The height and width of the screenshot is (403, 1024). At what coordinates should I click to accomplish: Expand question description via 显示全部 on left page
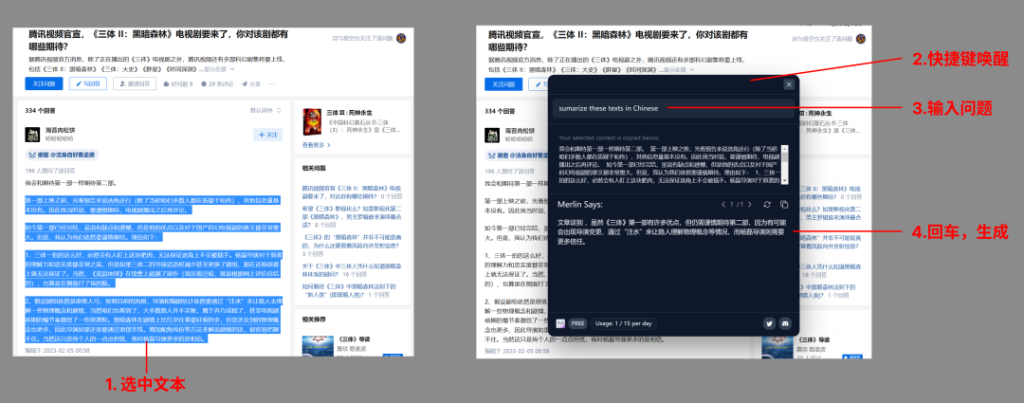(216, 69)
